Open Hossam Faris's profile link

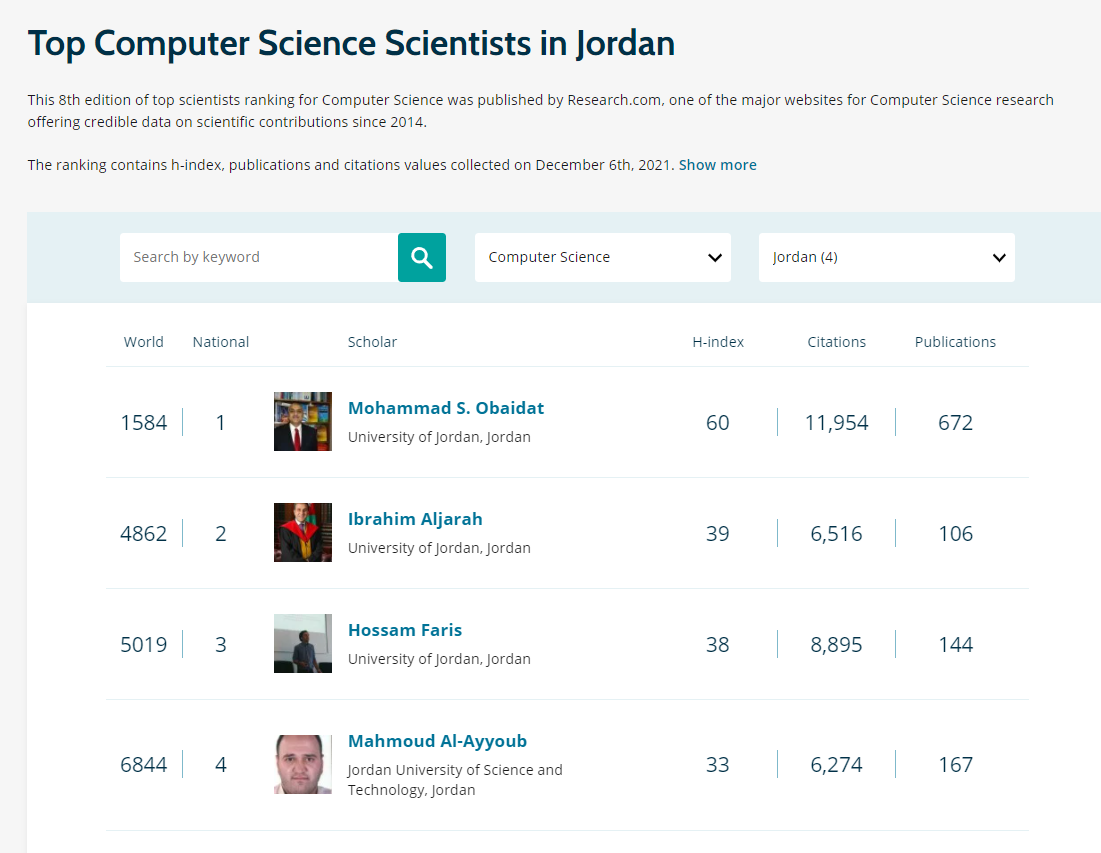coord(405,630)
